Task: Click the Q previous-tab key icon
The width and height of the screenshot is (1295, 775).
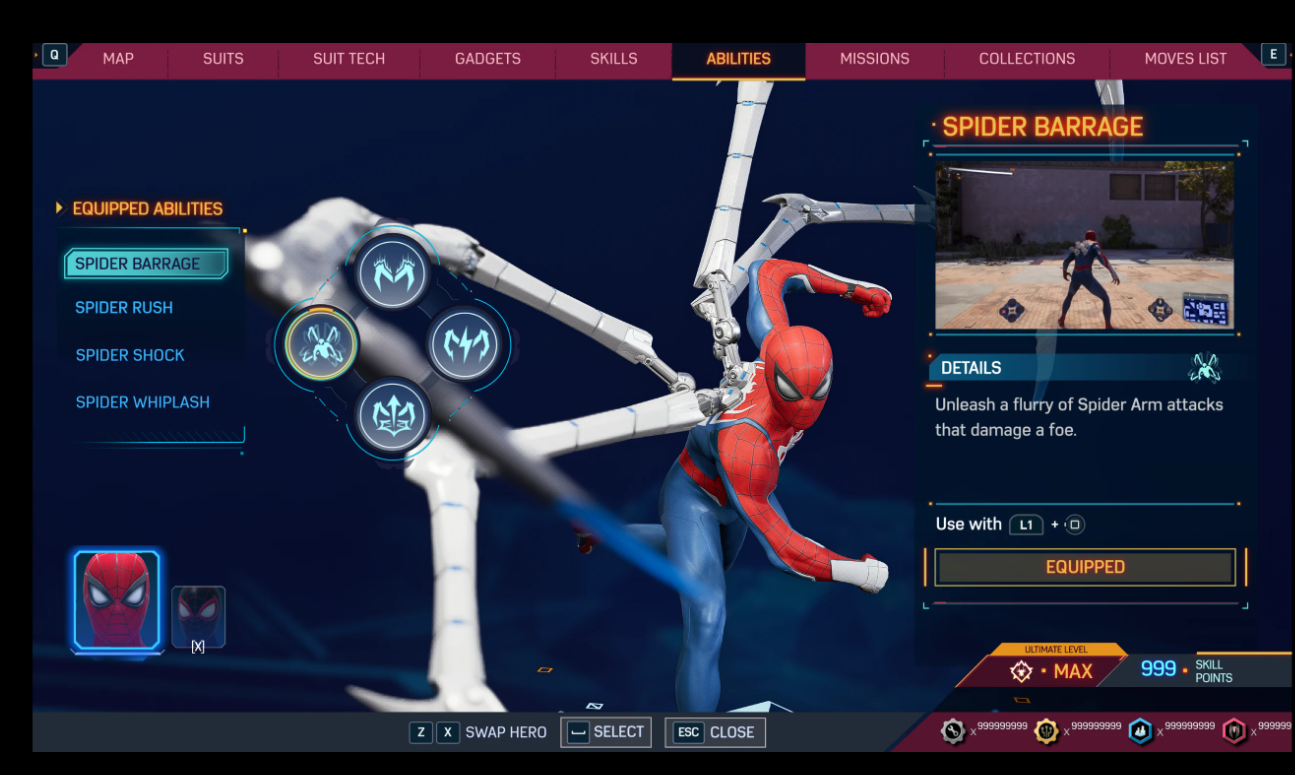Action: 53,55
